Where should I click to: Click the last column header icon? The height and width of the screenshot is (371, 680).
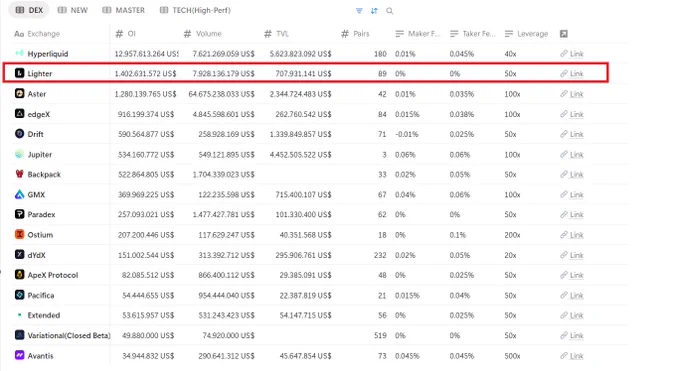point(563,34)
